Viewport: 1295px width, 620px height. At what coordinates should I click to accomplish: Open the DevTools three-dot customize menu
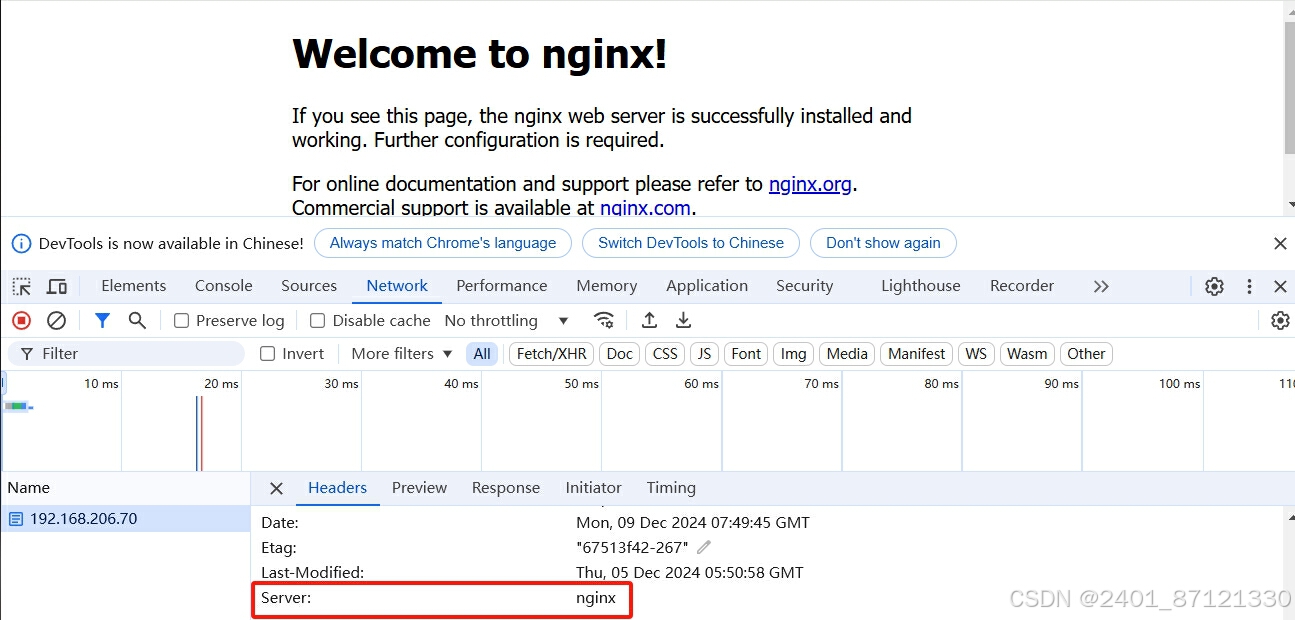[x=1249, y=287]
